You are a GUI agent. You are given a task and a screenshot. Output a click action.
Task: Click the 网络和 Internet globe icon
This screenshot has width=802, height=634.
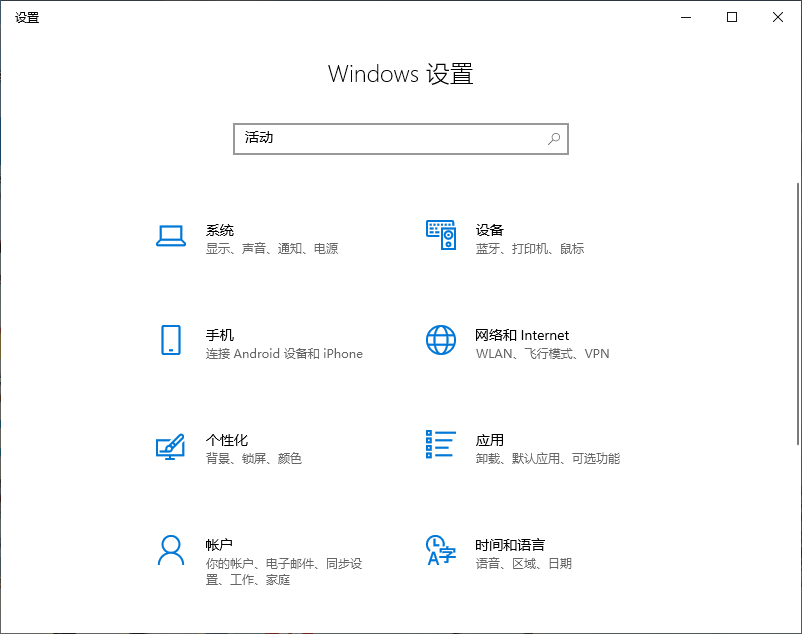coord(440,341)
